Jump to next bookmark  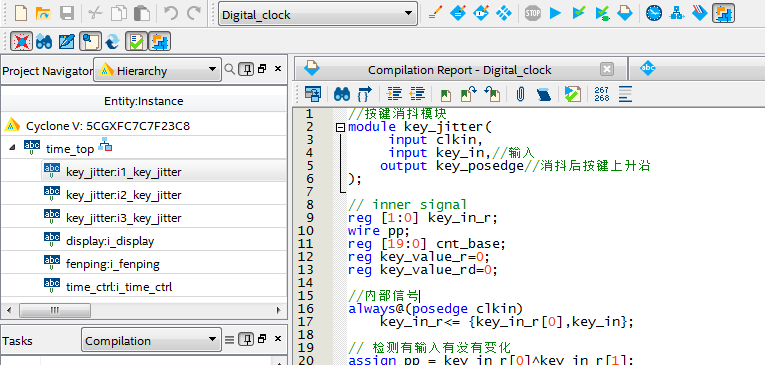pyautogui.click(x=468, y=94)
